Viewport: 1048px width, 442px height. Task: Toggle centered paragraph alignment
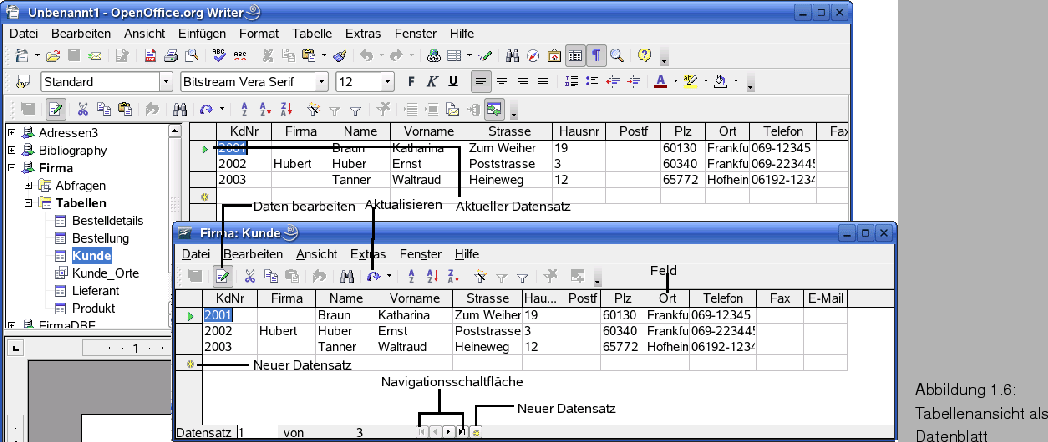tap(501, 82)
